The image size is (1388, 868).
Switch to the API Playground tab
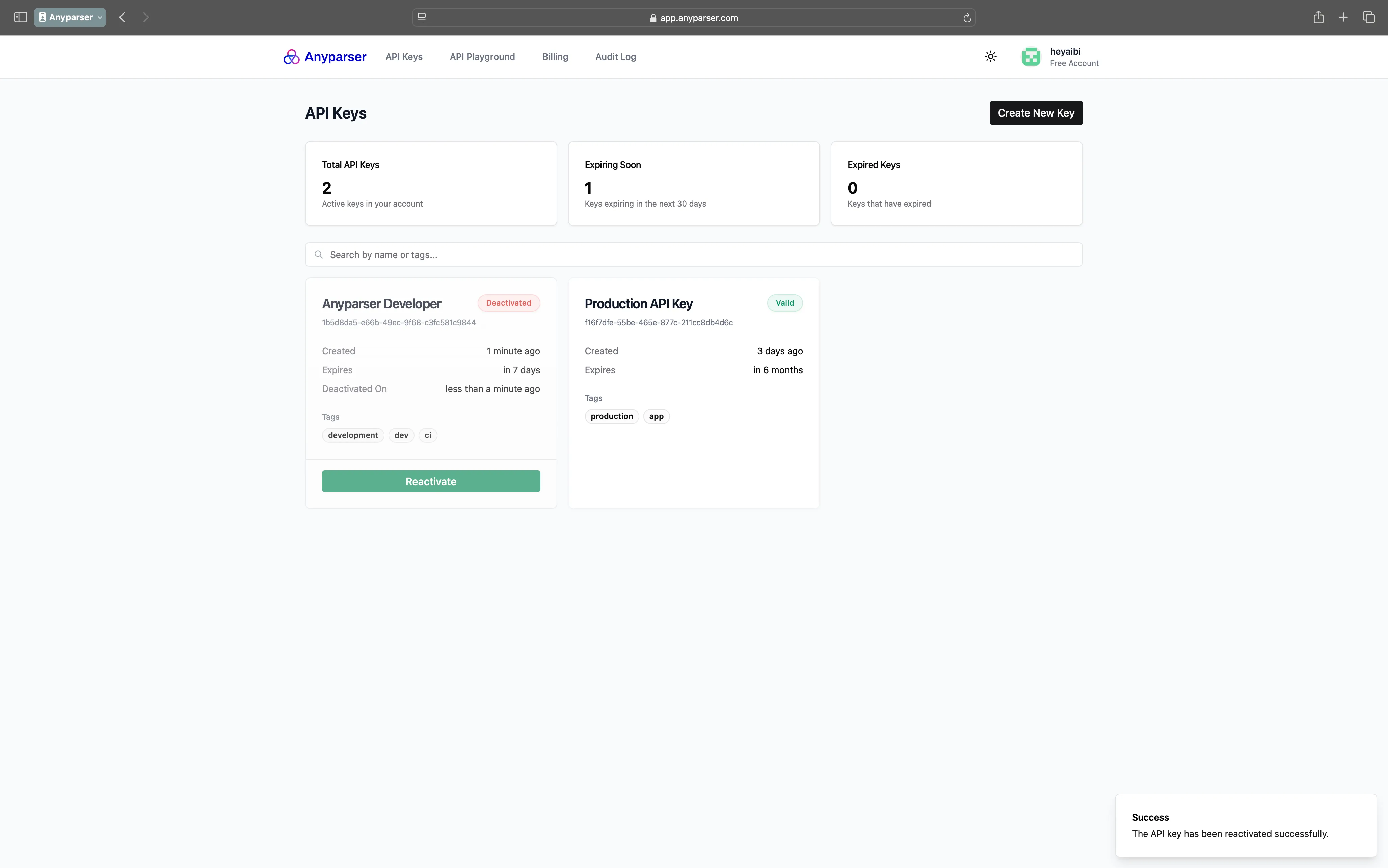tap(482, 57)
